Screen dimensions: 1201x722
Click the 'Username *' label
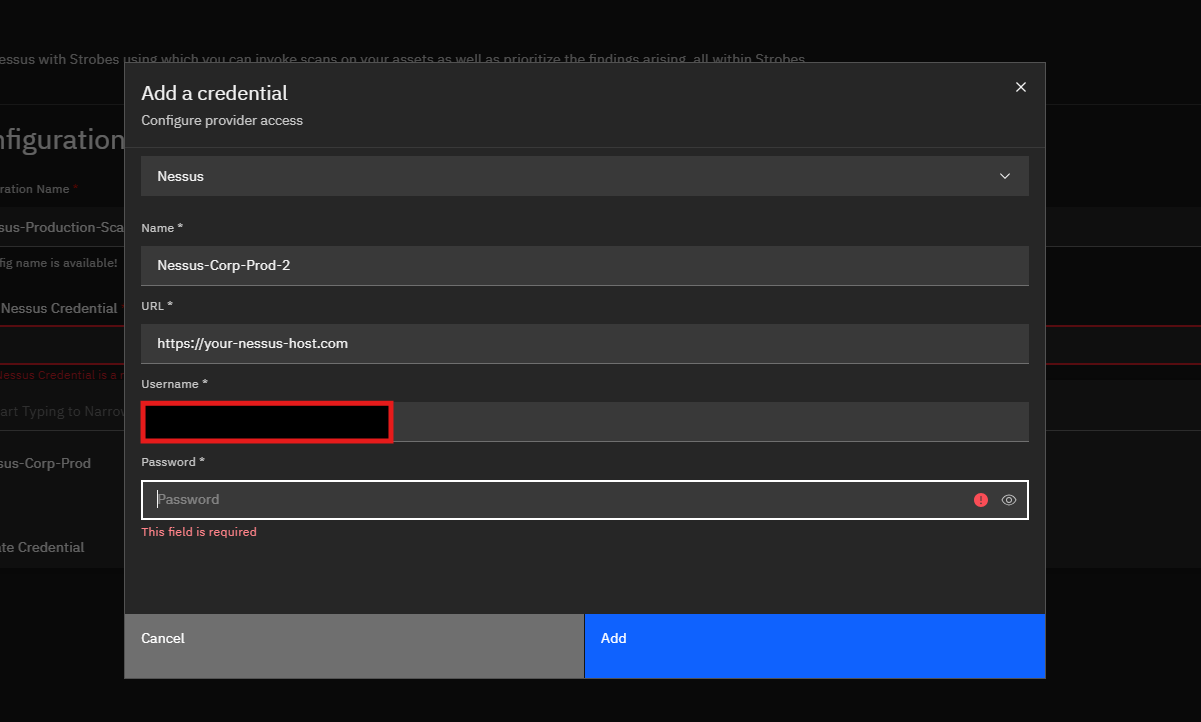pos(175,384)
